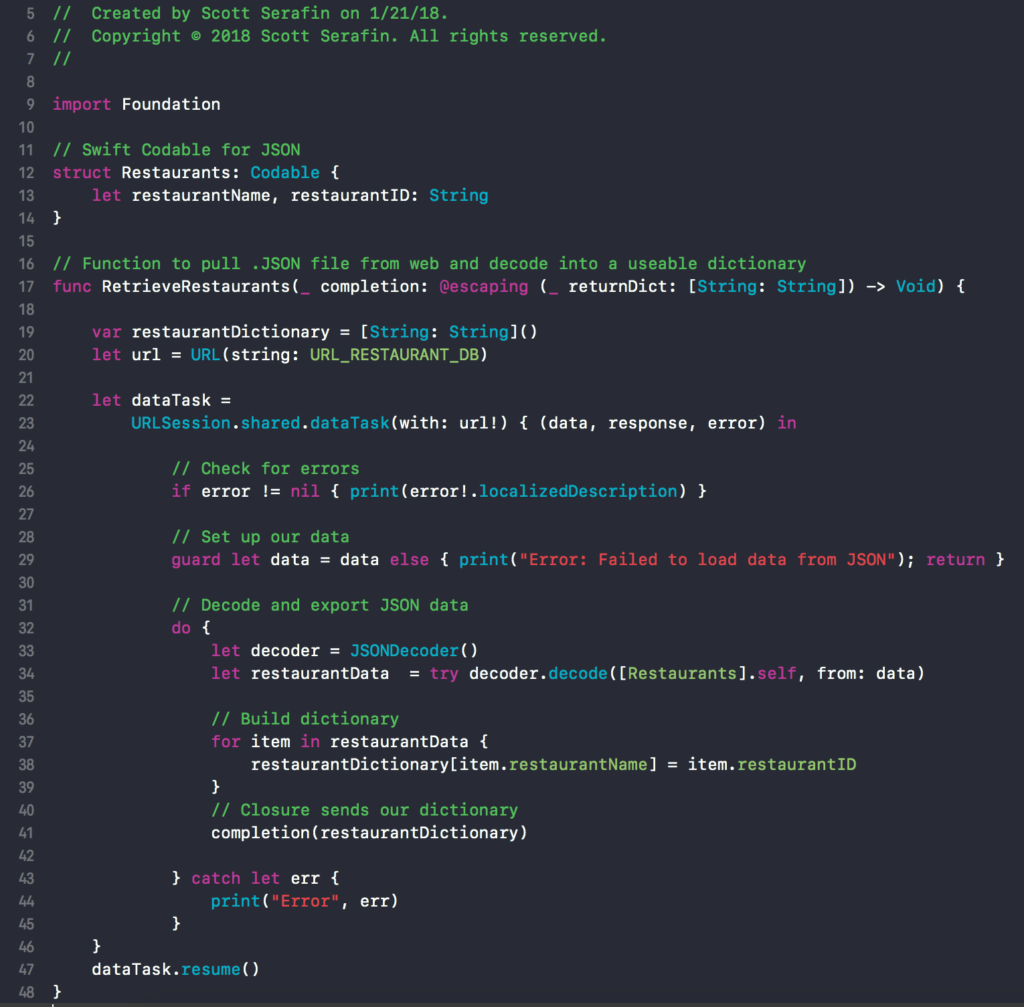Click the comment '// Build dictionary'
Image resolution: width=1024 pixels, height=1007 pixels.
[x=305, y=719]
